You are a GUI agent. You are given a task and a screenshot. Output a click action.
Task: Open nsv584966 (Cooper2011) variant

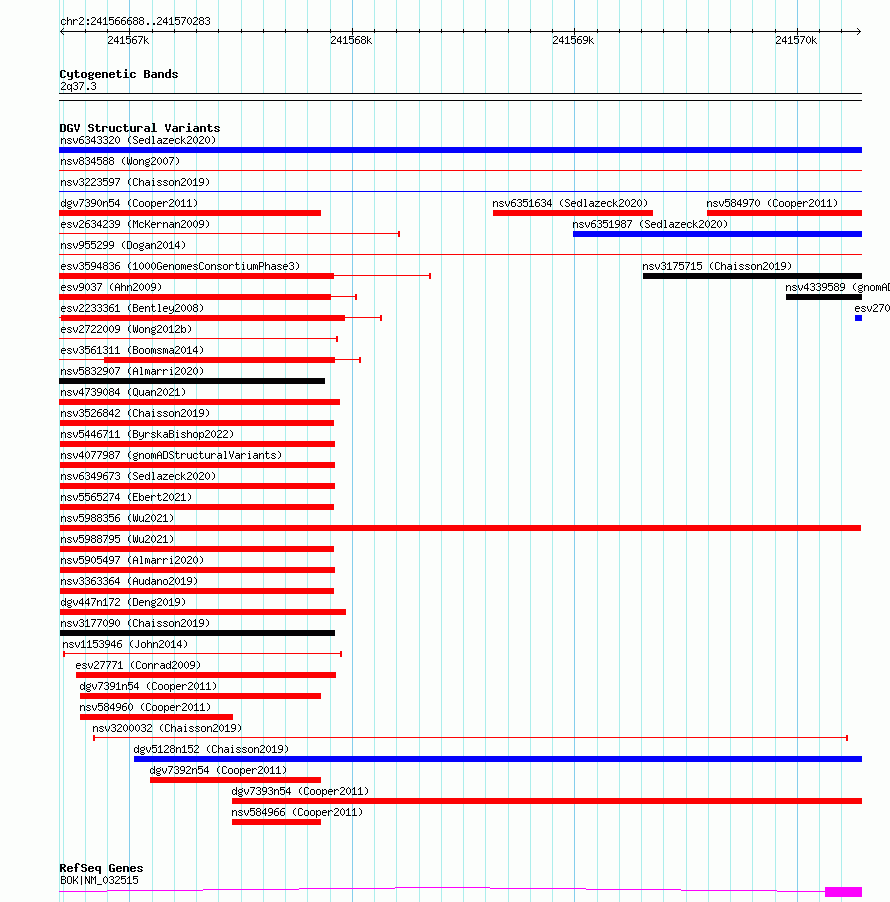[x=297, y=812]
